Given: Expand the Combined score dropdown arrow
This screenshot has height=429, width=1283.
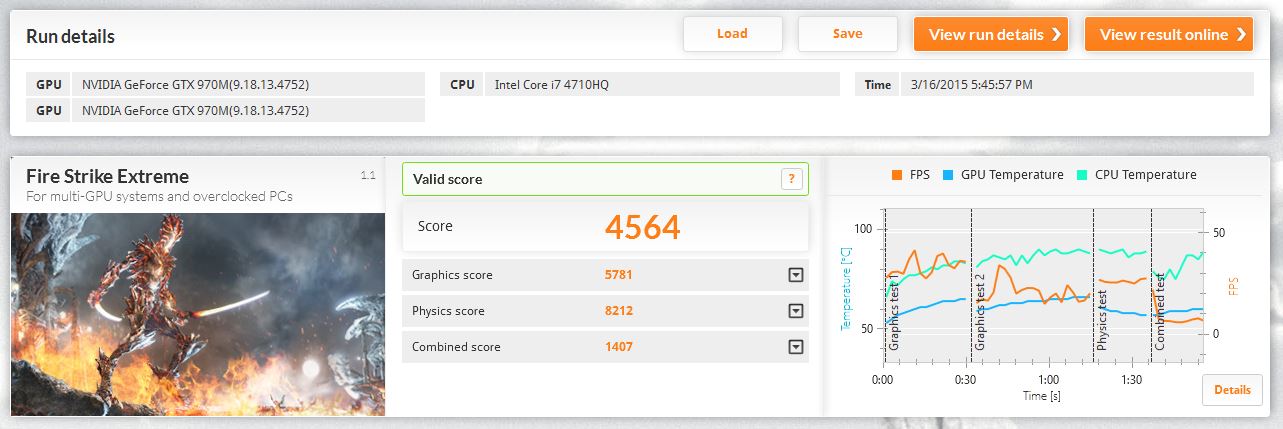Looking at the screenshot, I should pyautogui.click(x=796, y=347).
